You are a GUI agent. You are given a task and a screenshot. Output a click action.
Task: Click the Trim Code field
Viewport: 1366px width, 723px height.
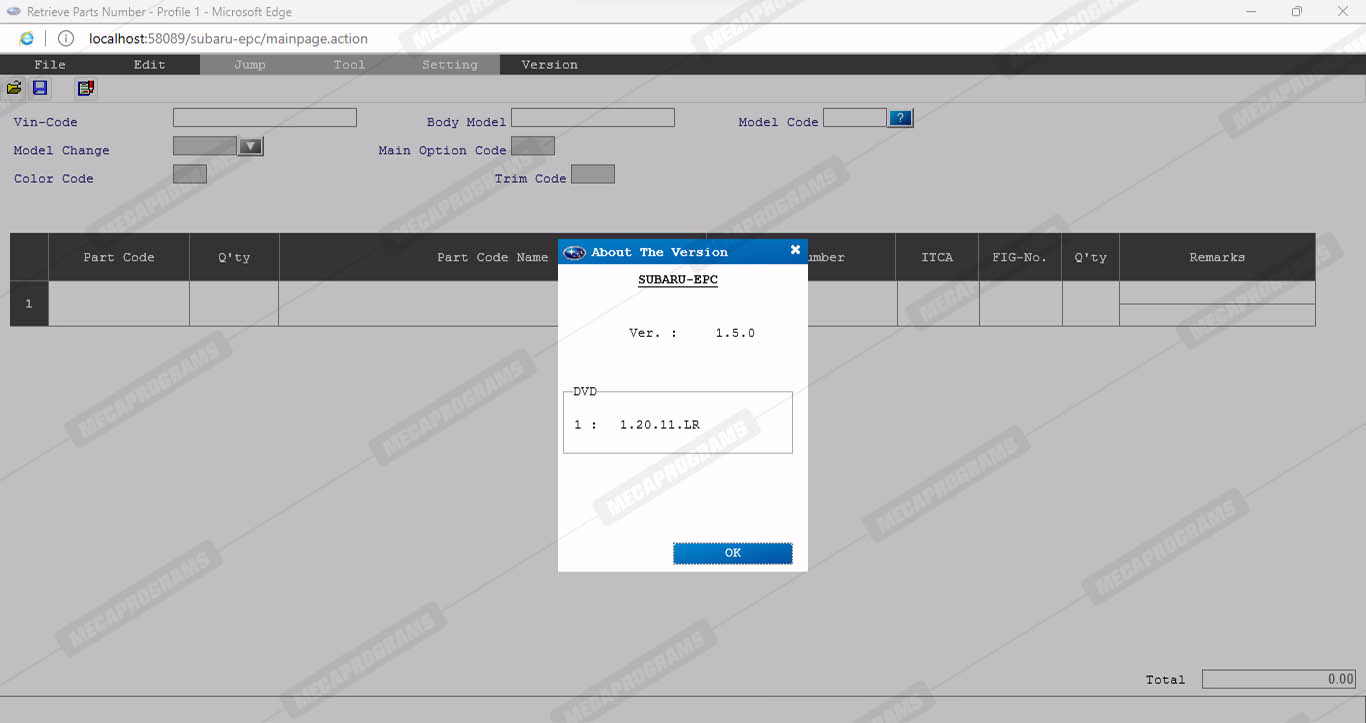coord(593,174)
